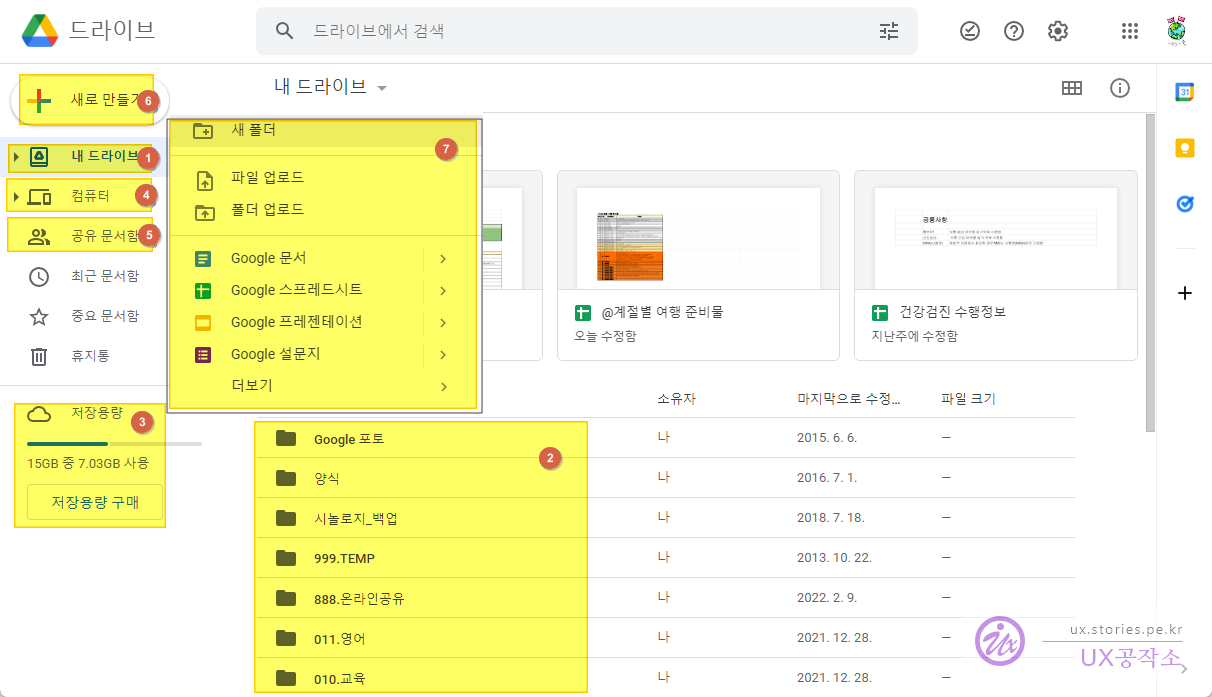Click the cloud icon for 저장용량
This screenshot has width=1212, height=697.
pos(39,414)
